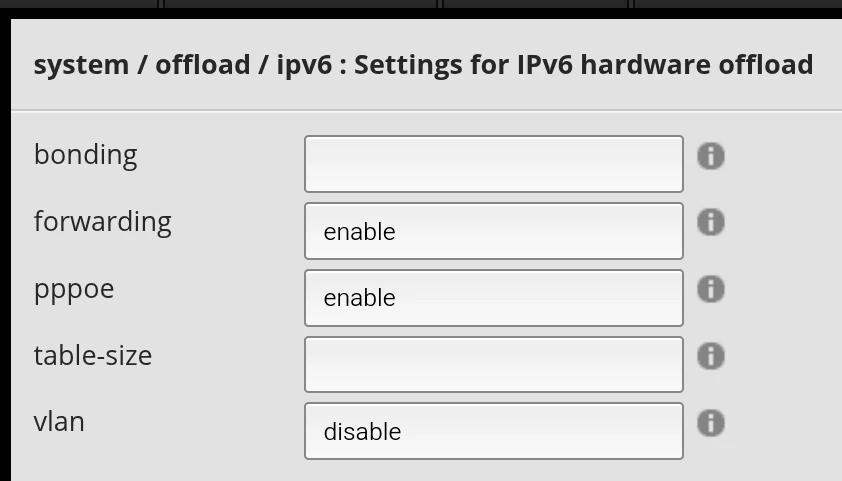Select the pppoe label

pos(74,290)
